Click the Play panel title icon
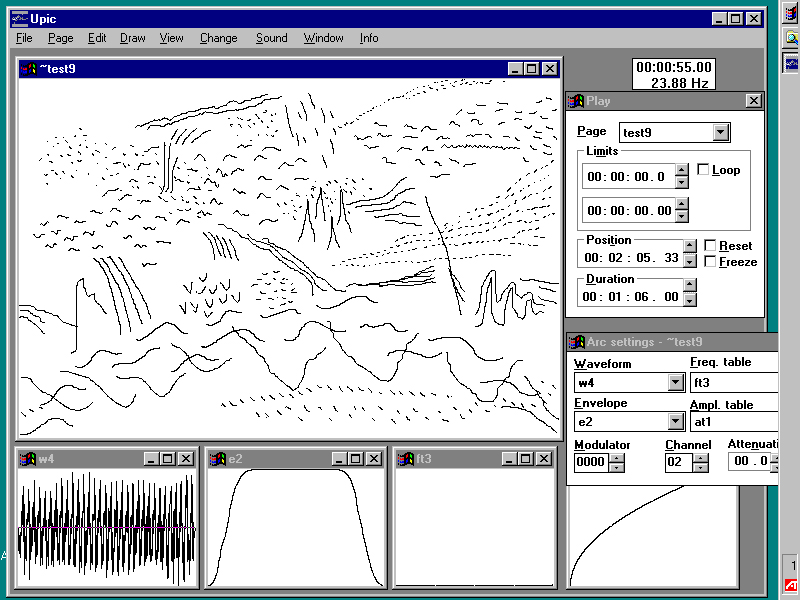Screen dimensions: 800x600 click(x=576, y=101)
